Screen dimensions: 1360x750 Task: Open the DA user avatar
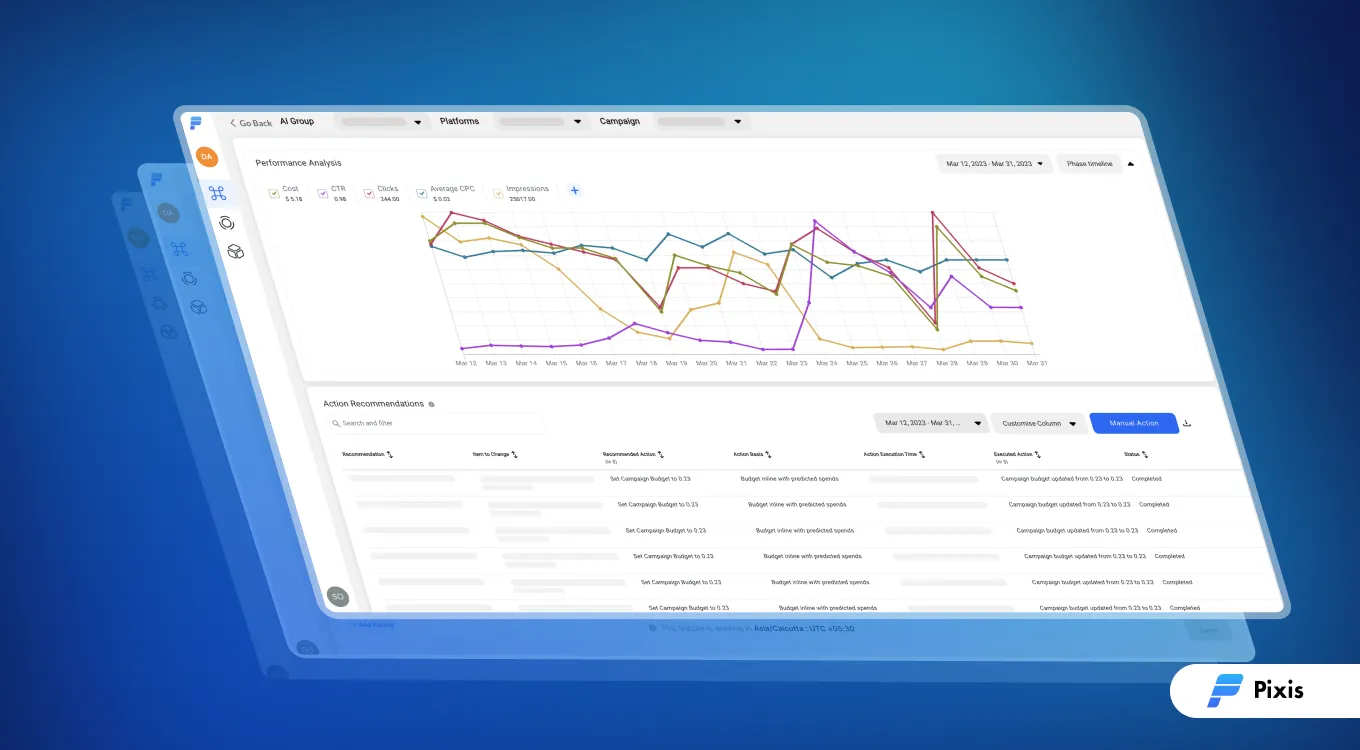[x=206, y=157]
